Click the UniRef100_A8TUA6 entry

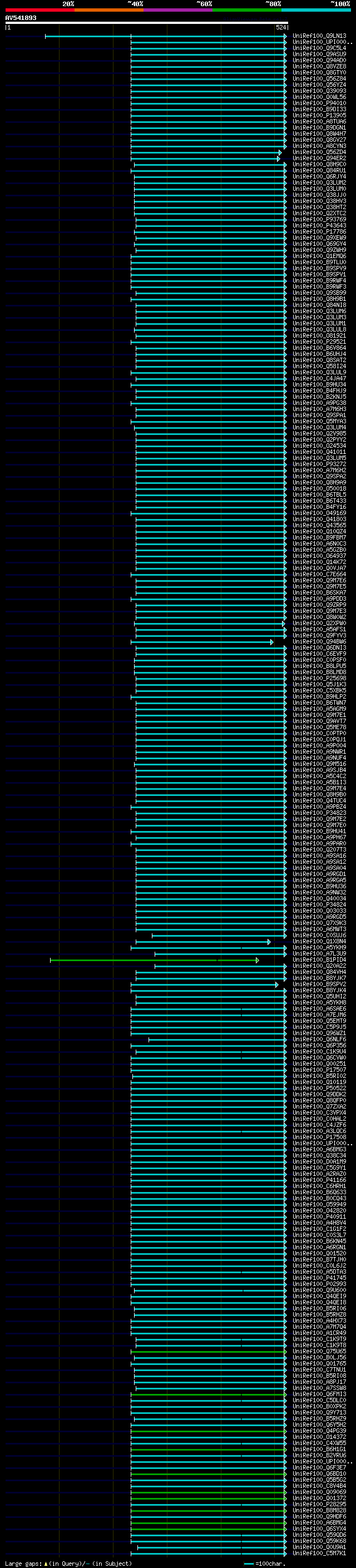pos(319,121)
